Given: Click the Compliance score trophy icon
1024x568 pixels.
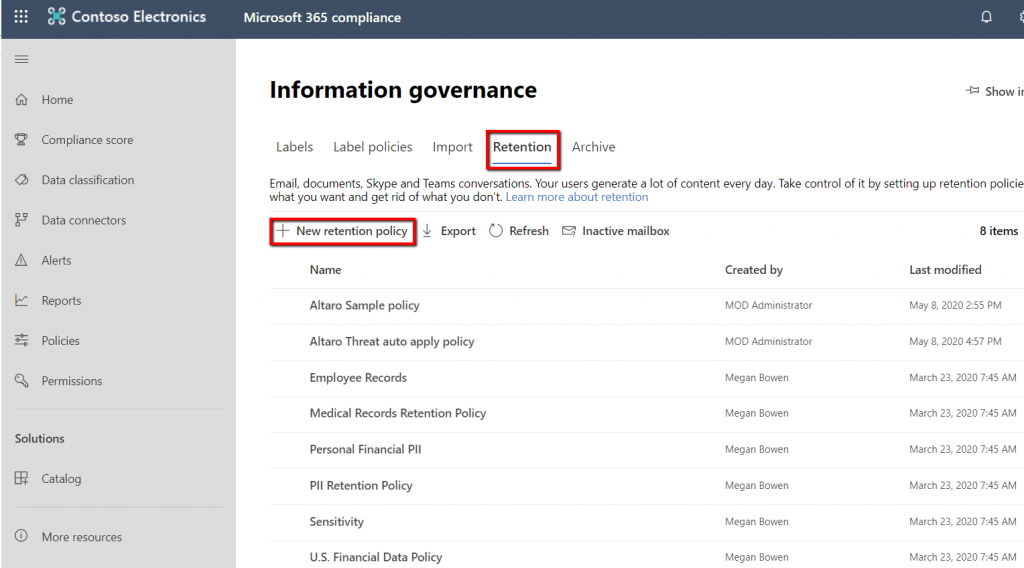Looking at the screenshot, I should click(x=22, y=140).
